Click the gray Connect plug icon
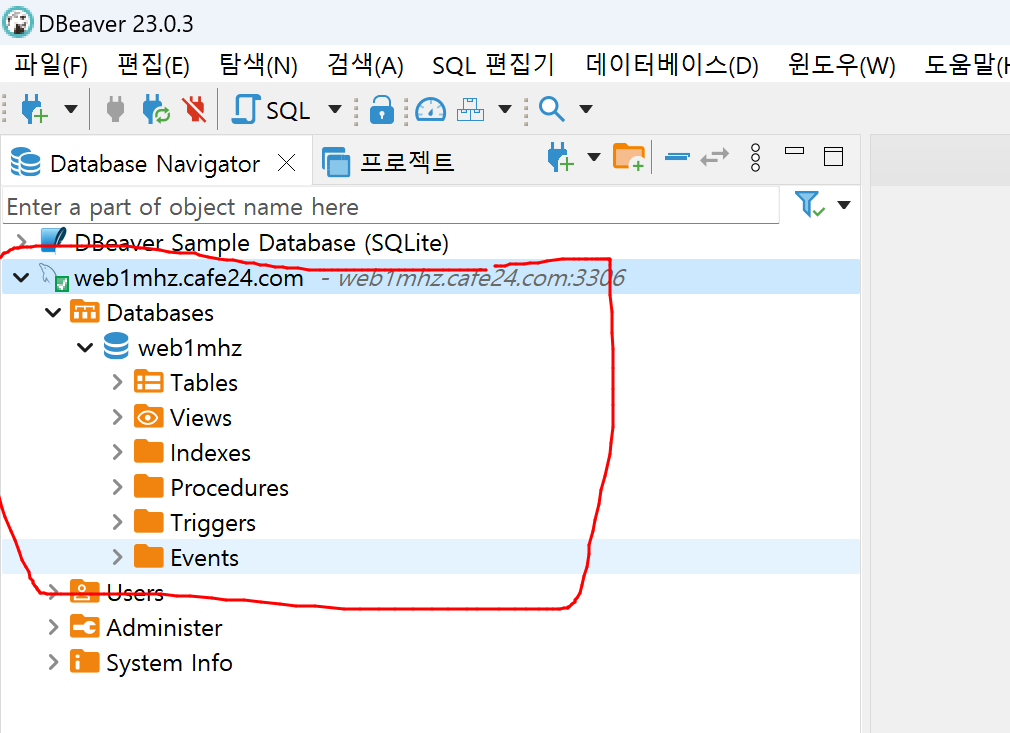Image resolution: width=1010 pixels, height=733 pixels. coord(115,109)
